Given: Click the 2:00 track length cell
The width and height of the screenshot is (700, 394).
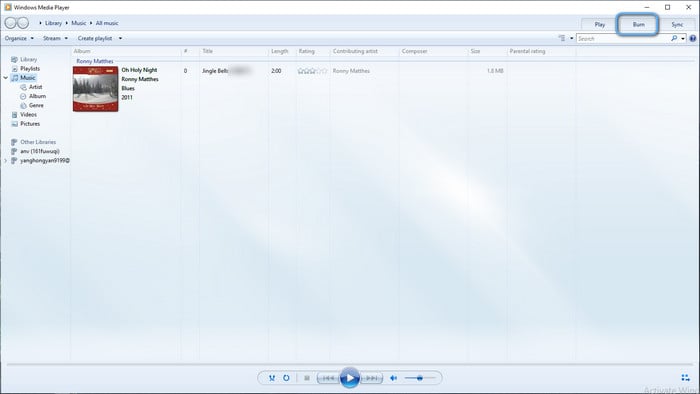Looking at the screenshot, I should point(276,71).
